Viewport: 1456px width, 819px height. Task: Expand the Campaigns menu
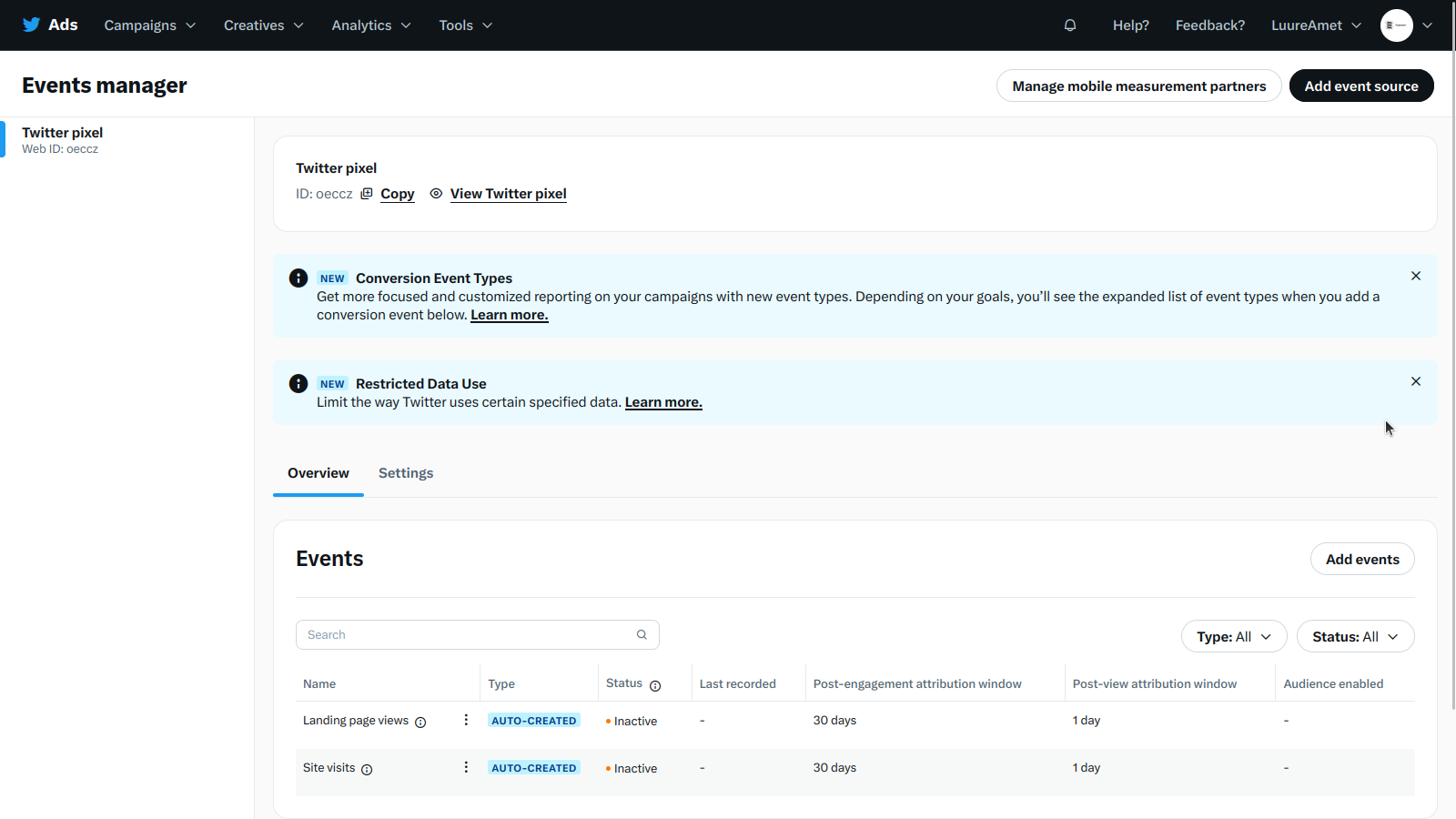[149, 25]
